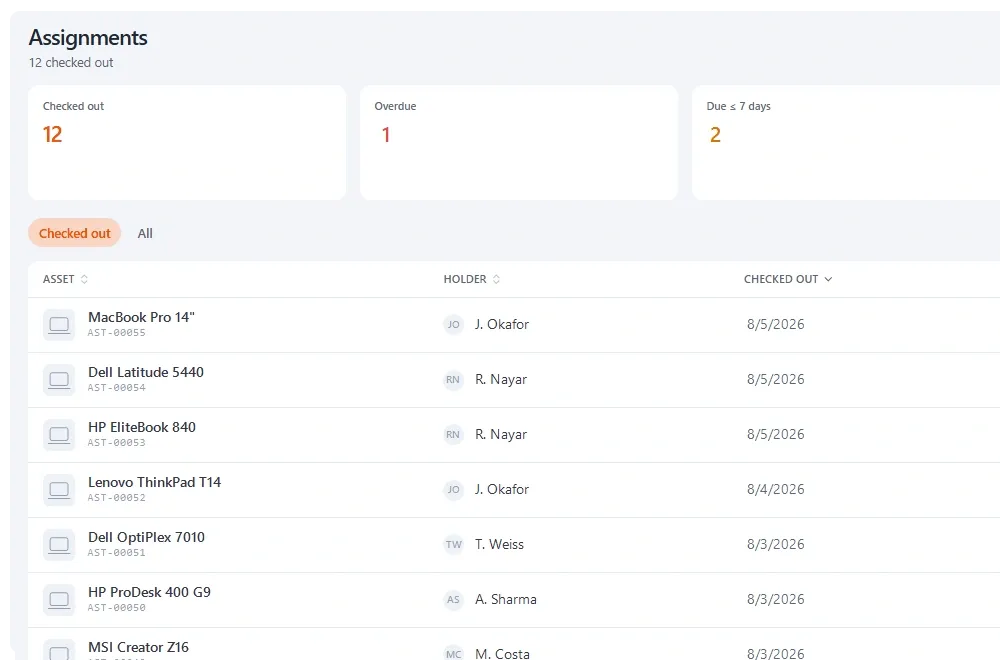Open the HP ProDesk 400 G9 asset name

point(149,592)
